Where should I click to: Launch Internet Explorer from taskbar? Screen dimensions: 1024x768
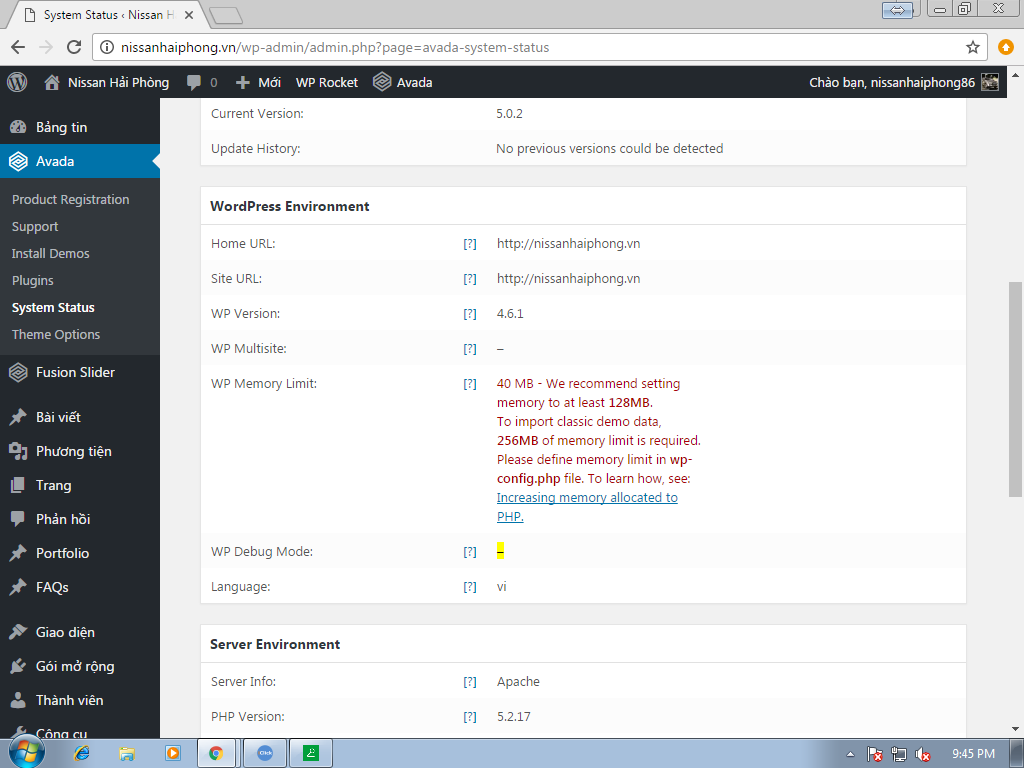click(82, 754)
